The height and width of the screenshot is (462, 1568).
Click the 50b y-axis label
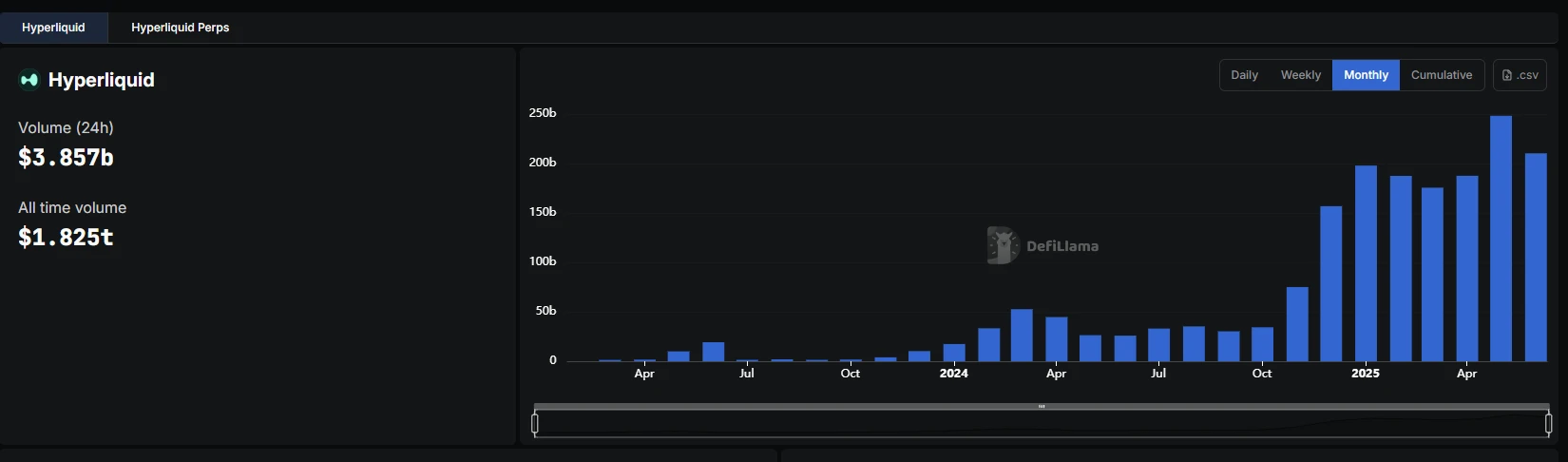[546, 311]
